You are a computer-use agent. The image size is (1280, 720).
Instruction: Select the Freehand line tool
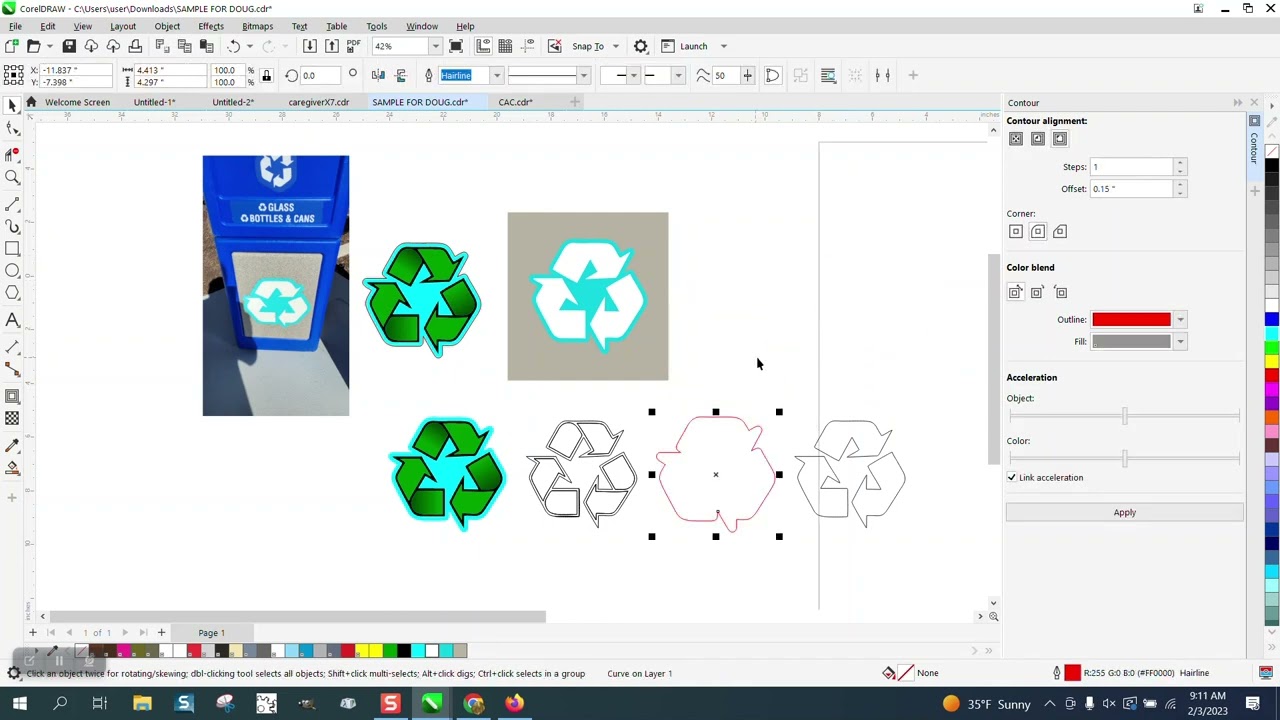(x=12, y=203)
